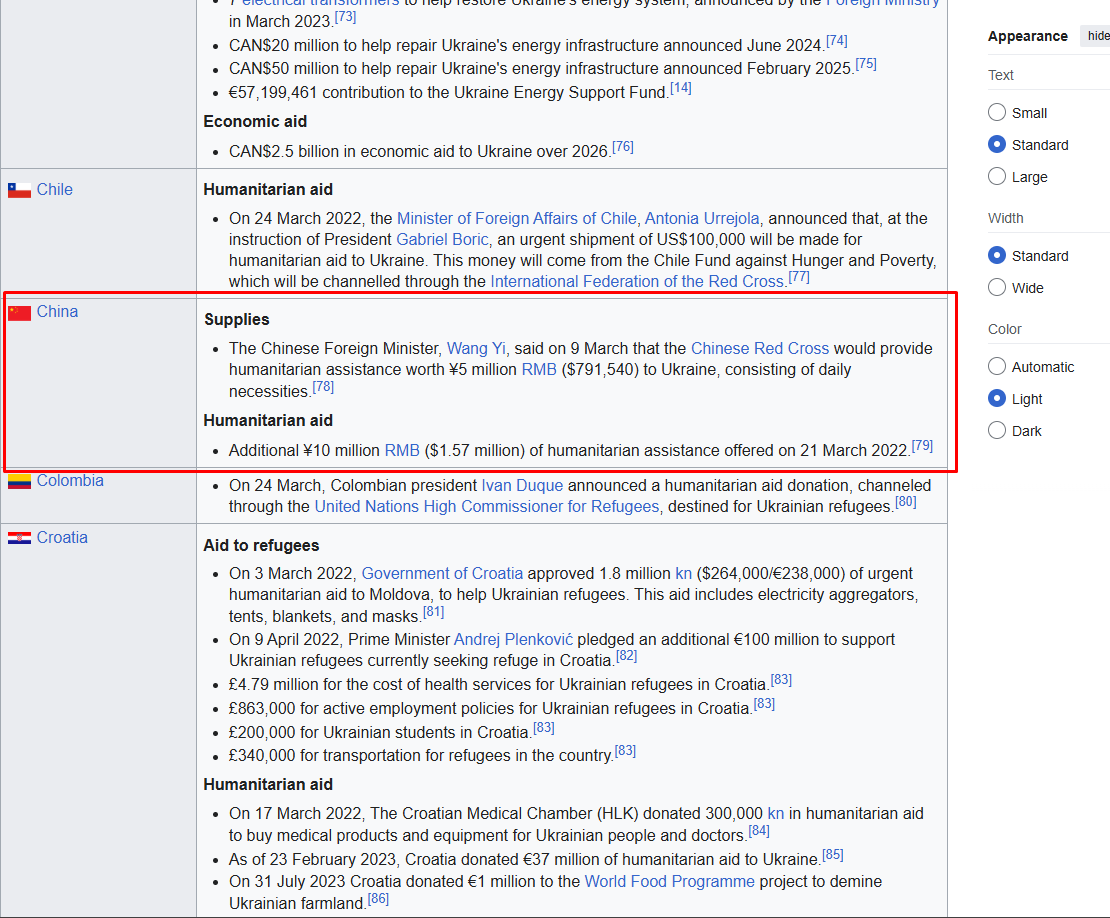1110x918 pixels.
Task: Open the Chile country link
Action: pos(55,190)
